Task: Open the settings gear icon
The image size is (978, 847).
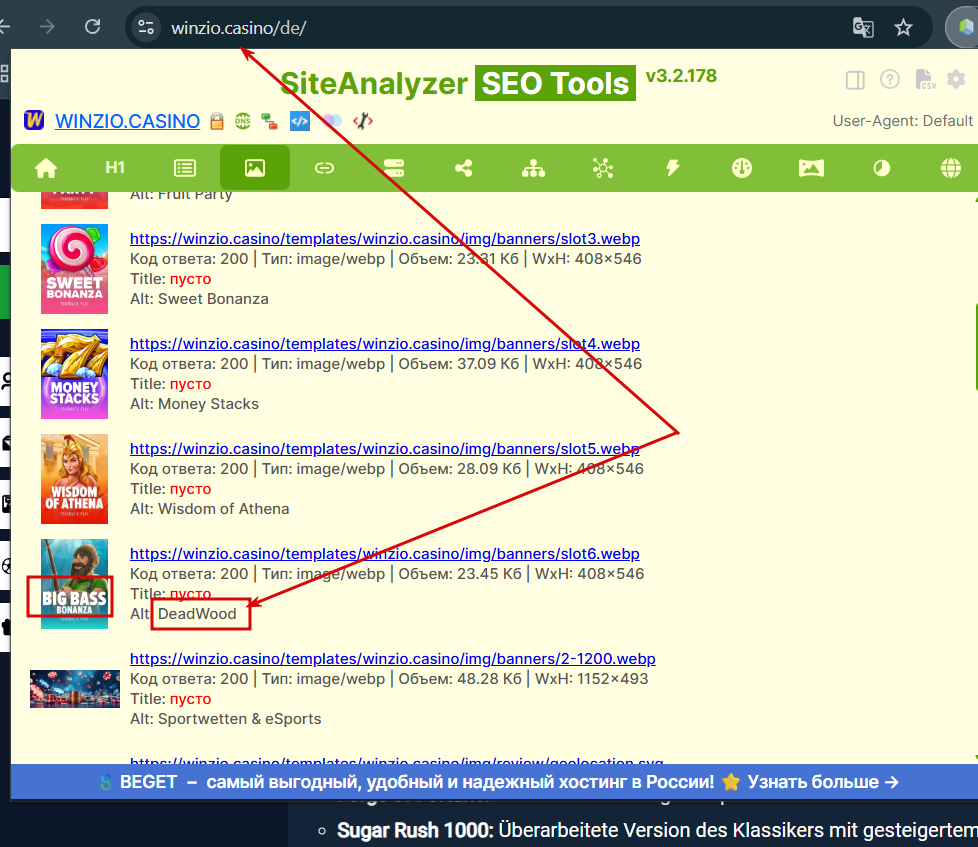Action: pyautogui.click(x=956, y=79)
